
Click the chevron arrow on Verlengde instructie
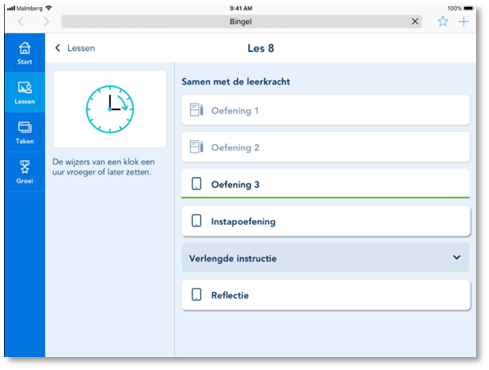457,257
